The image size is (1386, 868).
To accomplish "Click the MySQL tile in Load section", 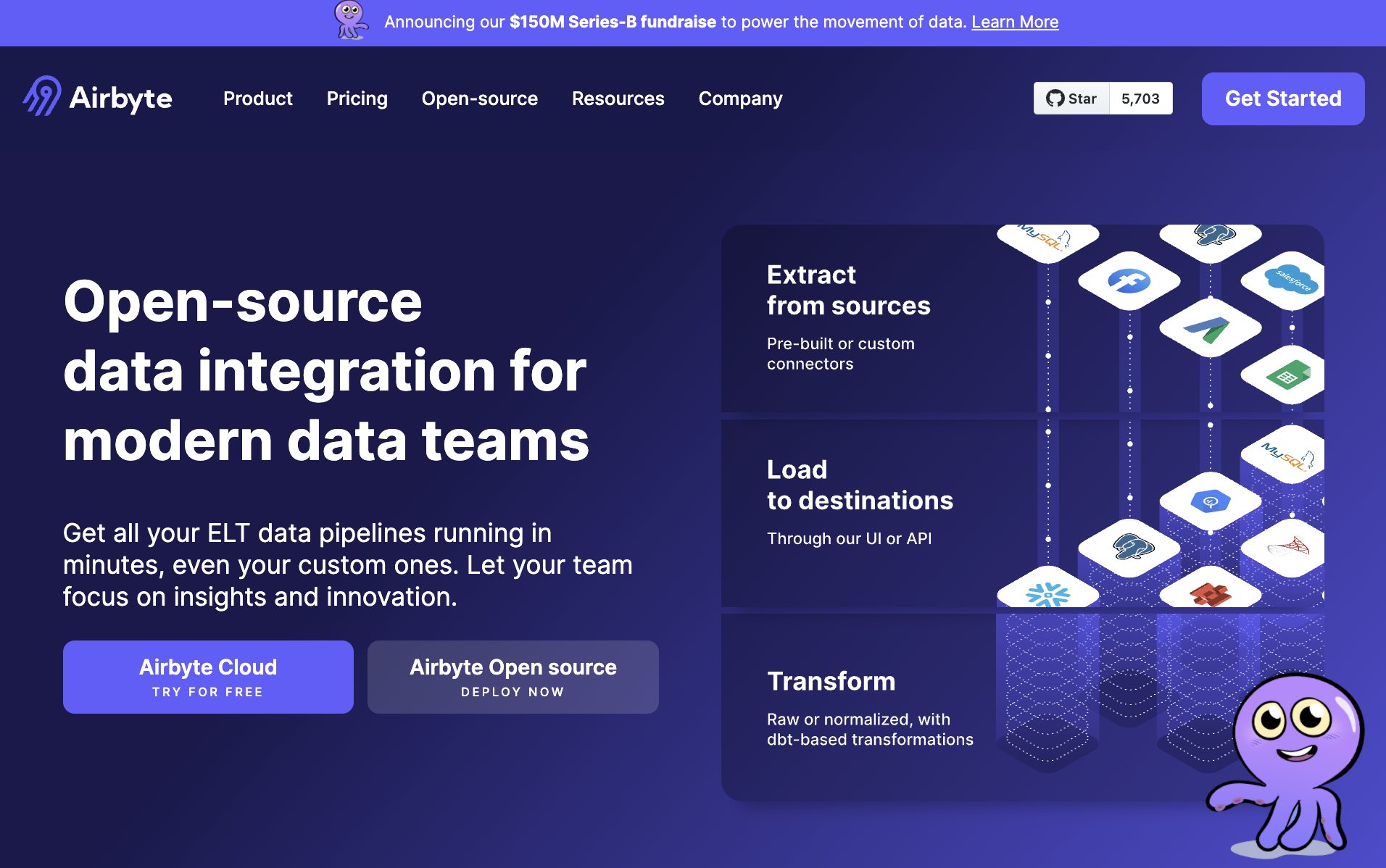I will click(1285, 454).
